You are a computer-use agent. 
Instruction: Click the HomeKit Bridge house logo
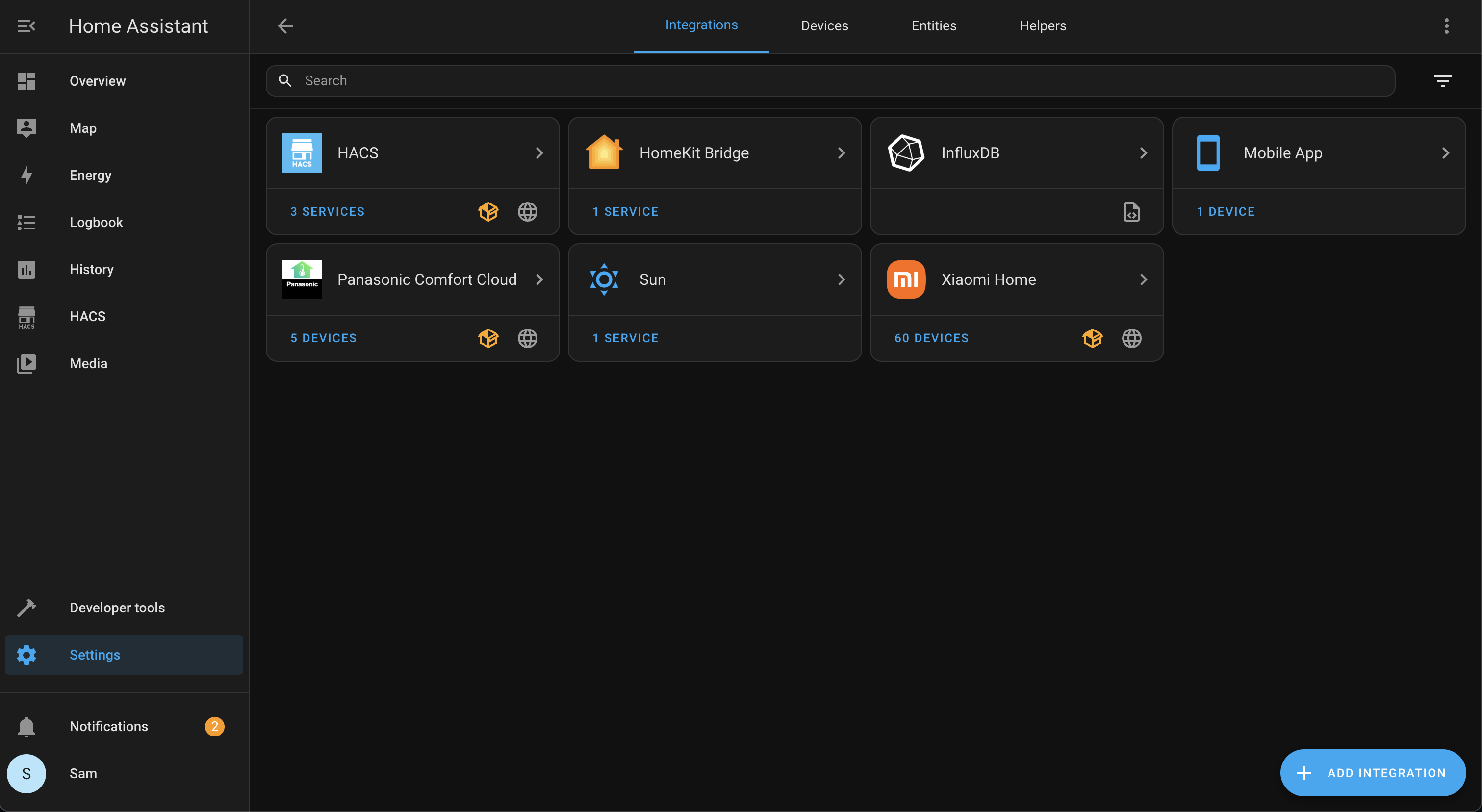tap(604, 152)
